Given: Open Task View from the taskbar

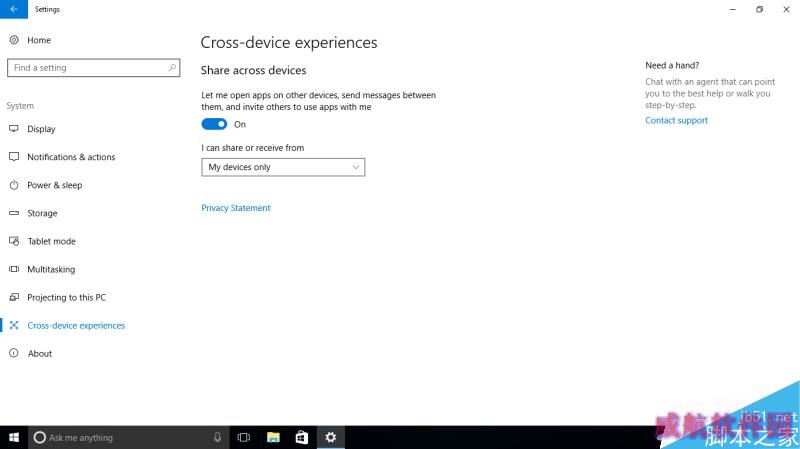Looking at the screenshot, I should (x=244, y=437).
